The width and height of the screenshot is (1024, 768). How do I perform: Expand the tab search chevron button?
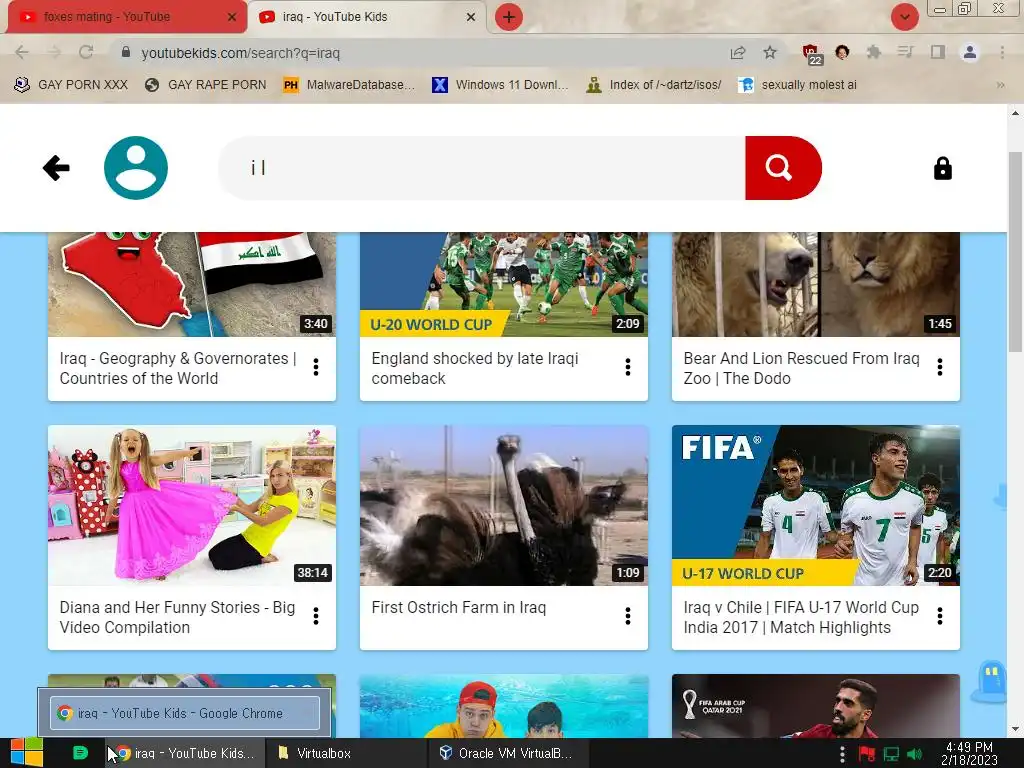(x=904, y=17)
